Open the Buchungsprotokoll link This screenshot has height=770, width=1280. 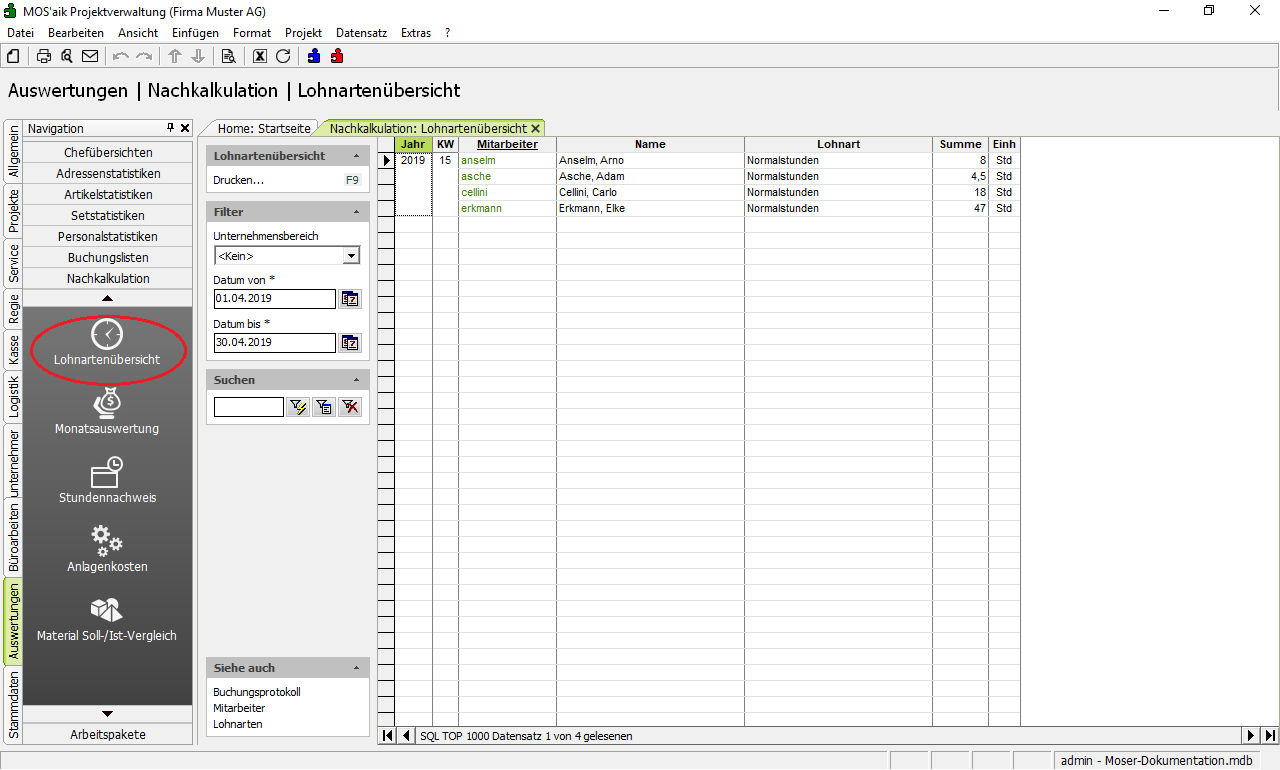(257, 692)
